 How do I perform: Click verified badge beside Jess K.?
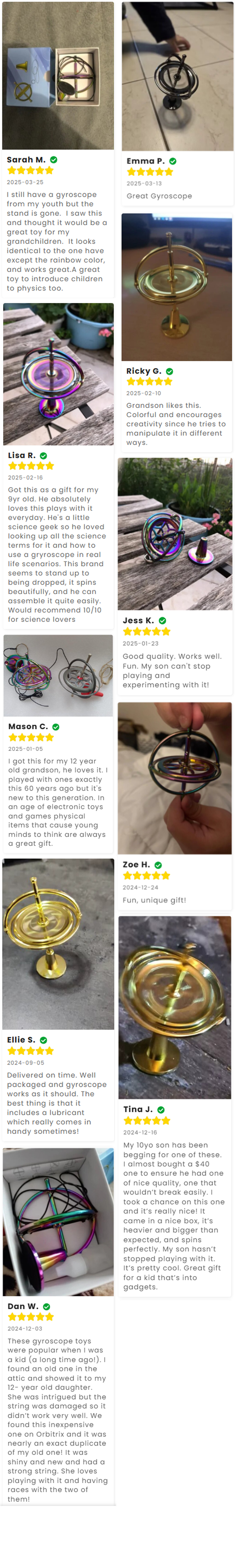[163, 621]
